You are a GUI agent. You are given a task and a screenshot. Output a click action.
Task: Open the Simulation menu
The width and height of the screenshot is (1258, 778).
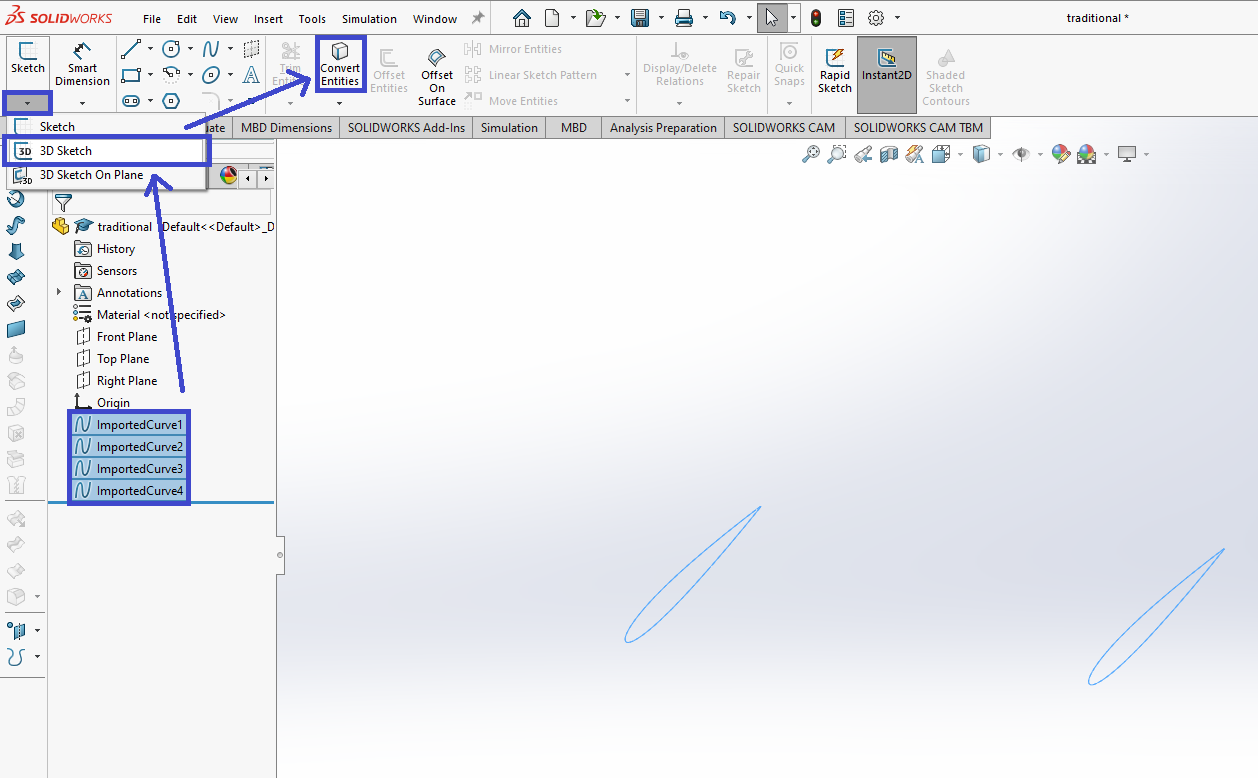(x=369, y=19)
